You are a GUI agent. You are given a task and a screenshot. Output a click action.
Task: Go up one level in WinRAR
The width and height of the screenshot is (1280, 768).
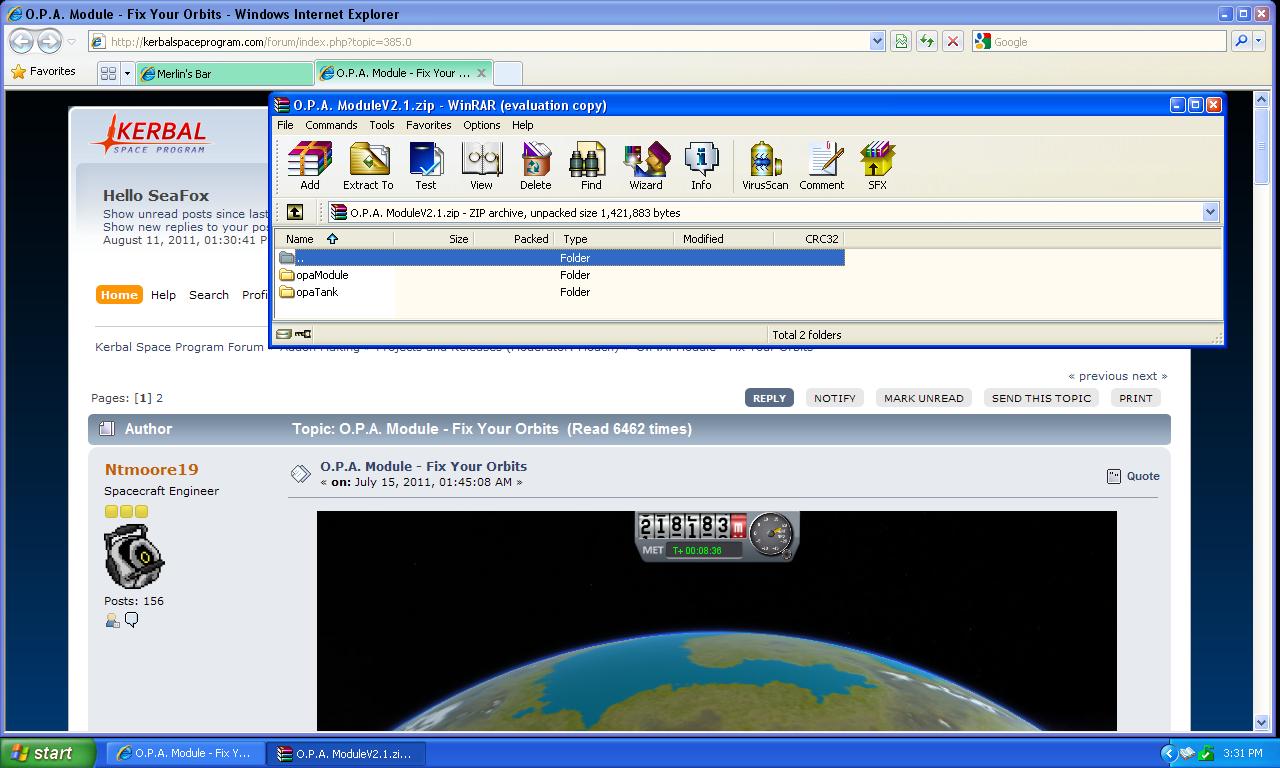pos(295,212)
